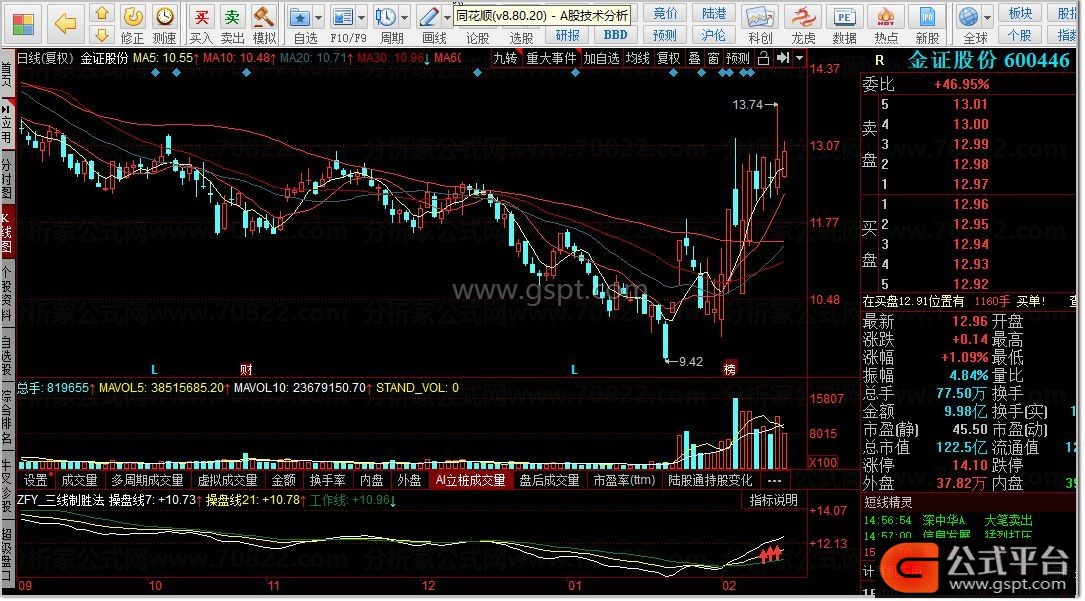Click the toolbar 预测 button under 竞价

[x=665, y=35]
